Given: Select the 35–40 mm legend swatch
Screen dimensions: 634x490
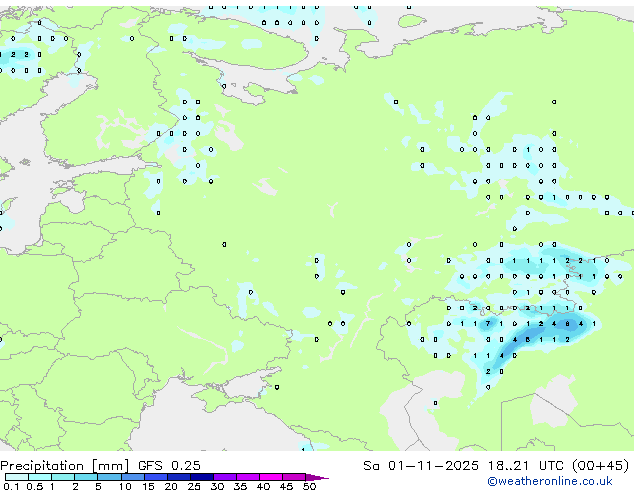Looking at the screenshot, I should pos(248,477).
